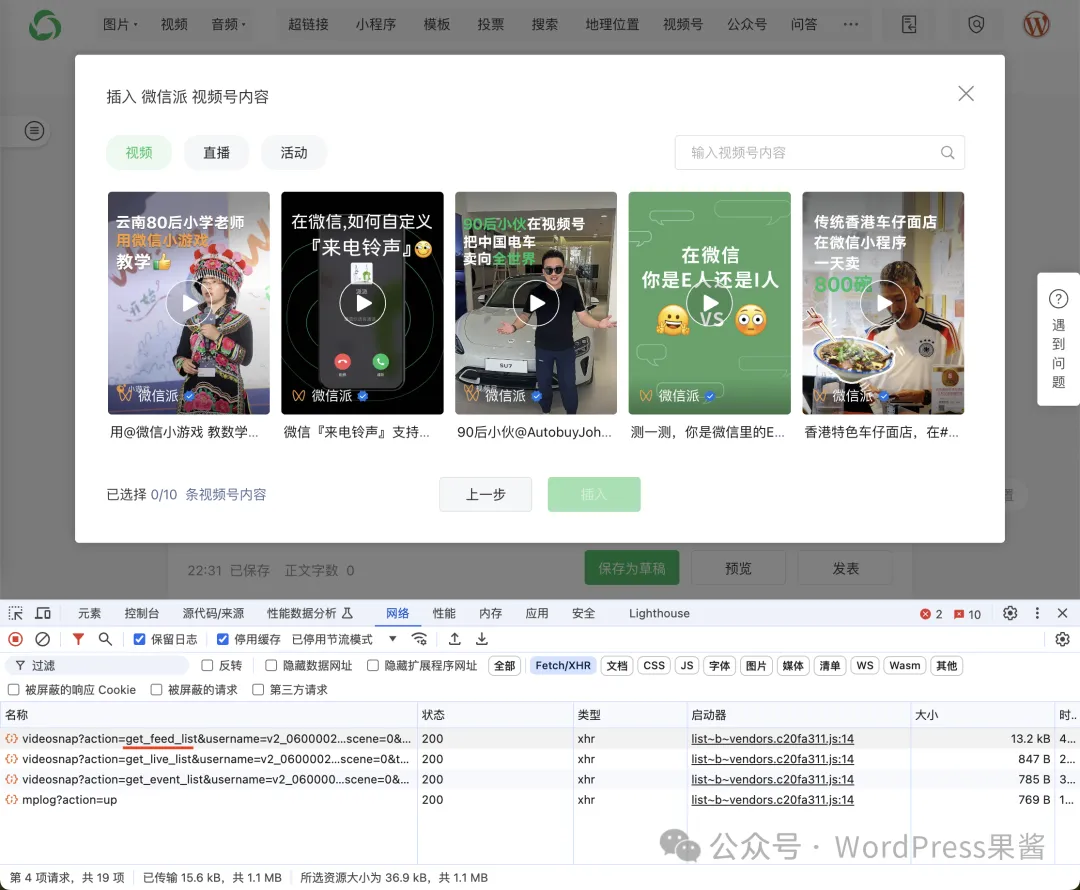Viewport: 1080px width, 890px height.
Task: Toggle the red filter funnel icon
Action: 78,639
